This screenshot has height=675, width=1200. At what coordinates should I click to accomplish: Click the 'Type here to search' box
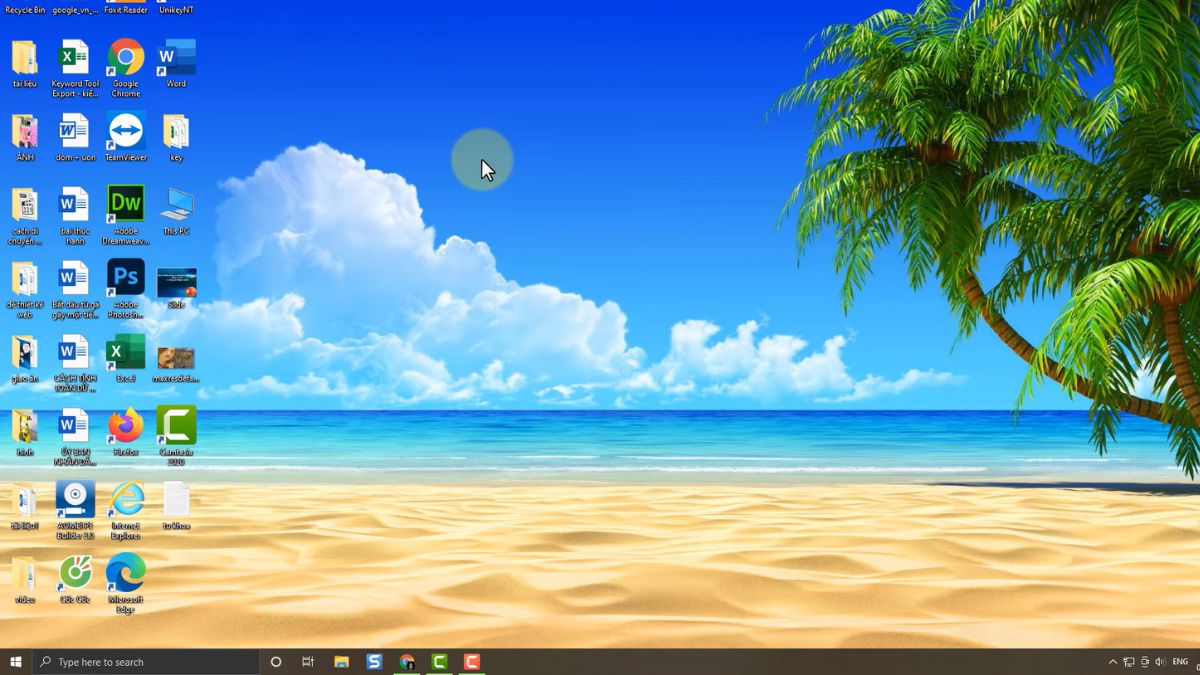click(146, 662)
